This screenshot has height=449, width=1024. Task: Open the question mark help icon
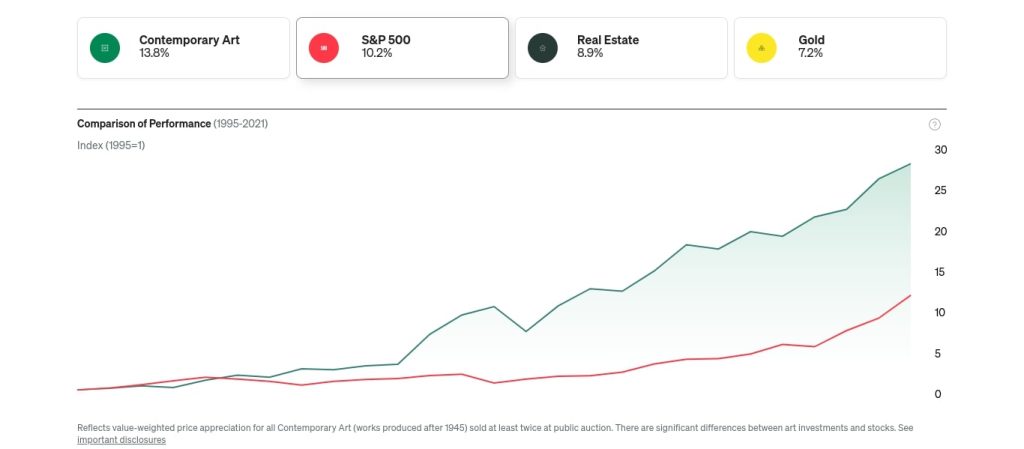coord(934,124)
